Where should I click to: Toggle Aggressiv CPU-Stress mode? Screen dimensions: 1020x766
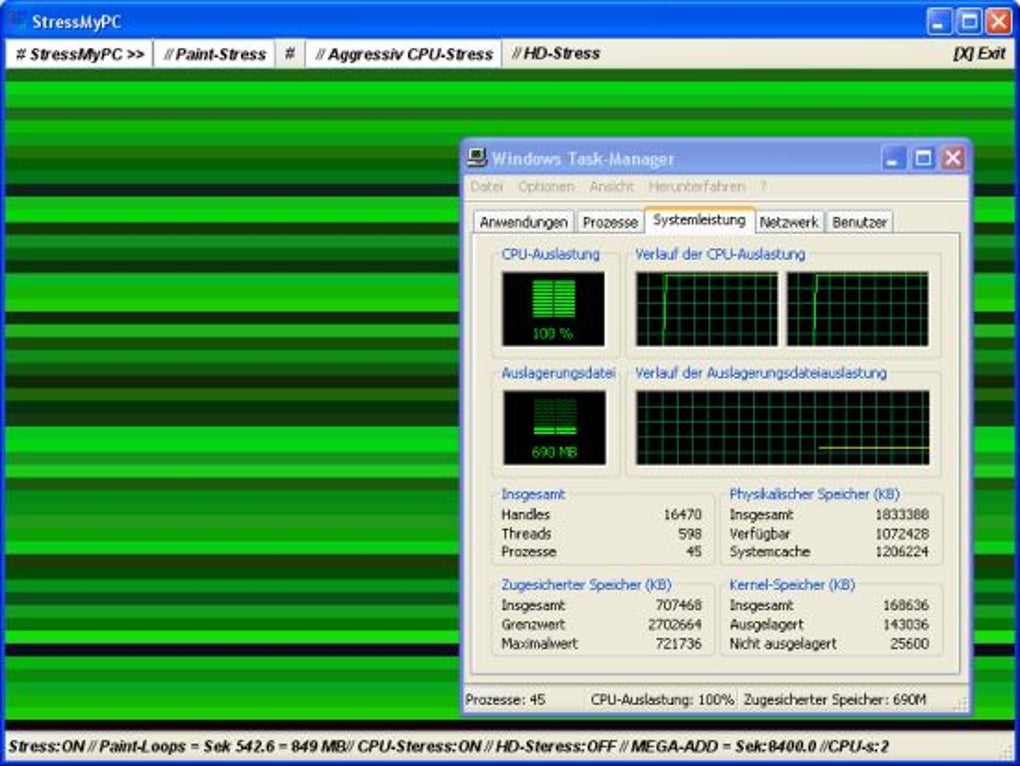pos(404,54)
